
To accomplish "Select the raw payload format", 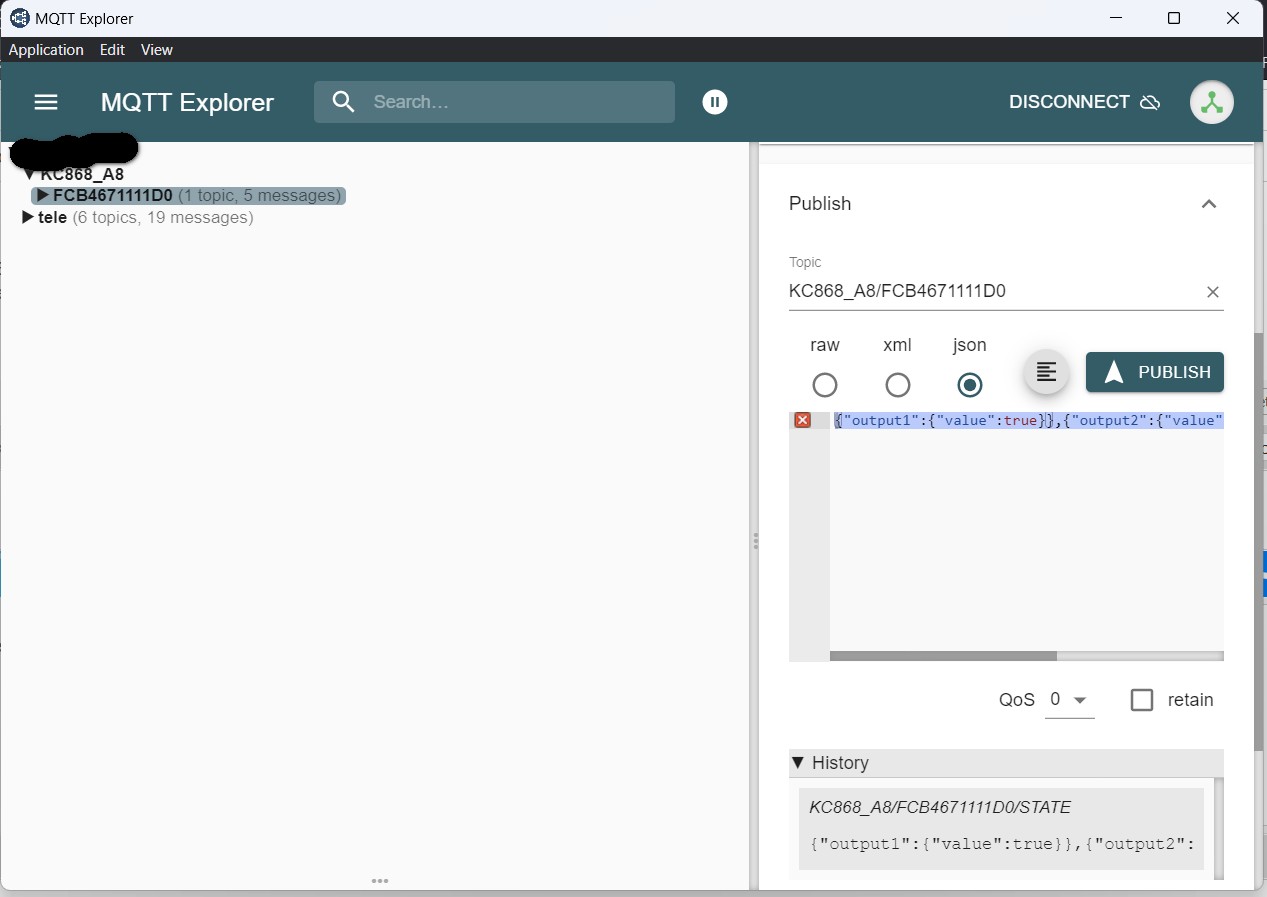I will [824, 385].
